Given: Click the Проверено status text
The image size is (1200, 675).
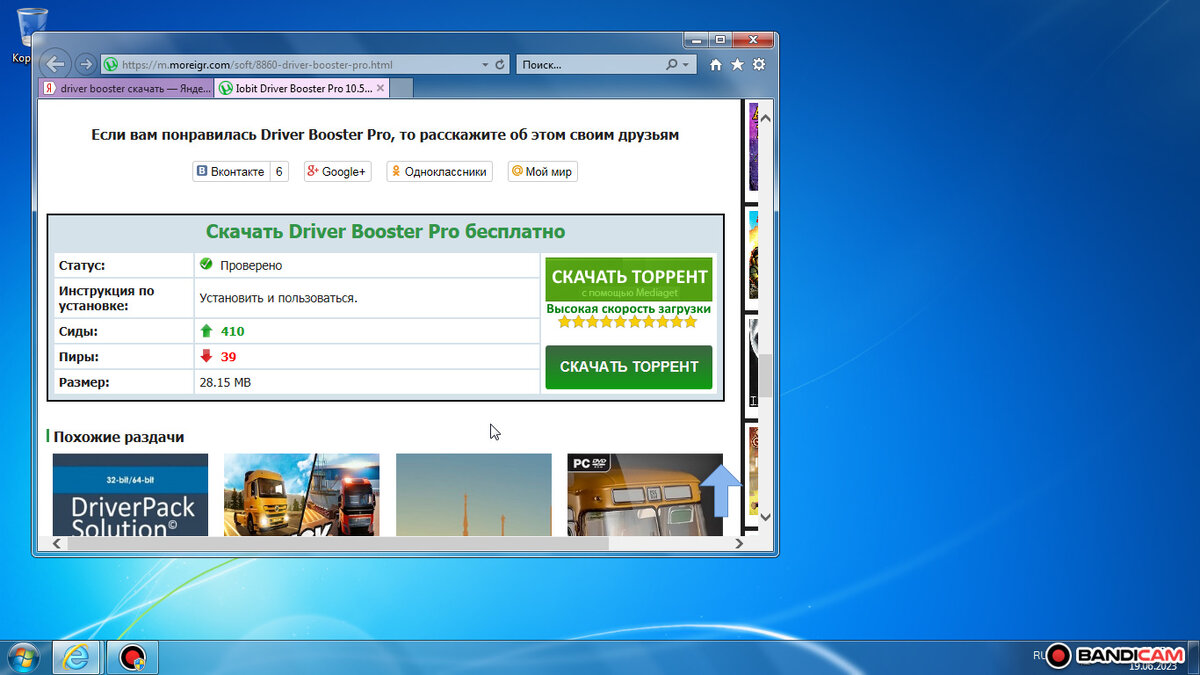Looking at the screenshot, I should 251,266.
